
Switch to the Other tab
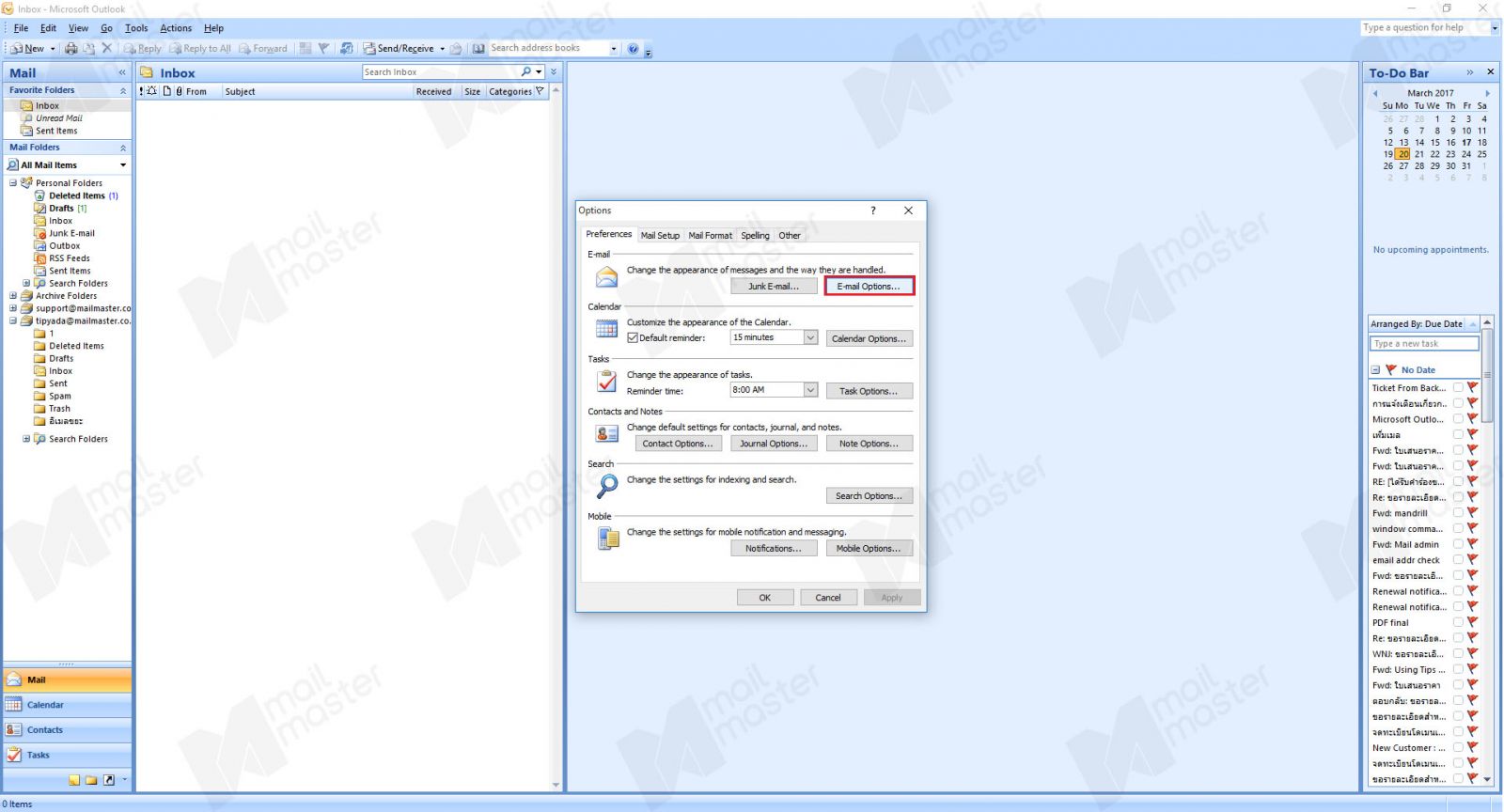tap(790, 236)
